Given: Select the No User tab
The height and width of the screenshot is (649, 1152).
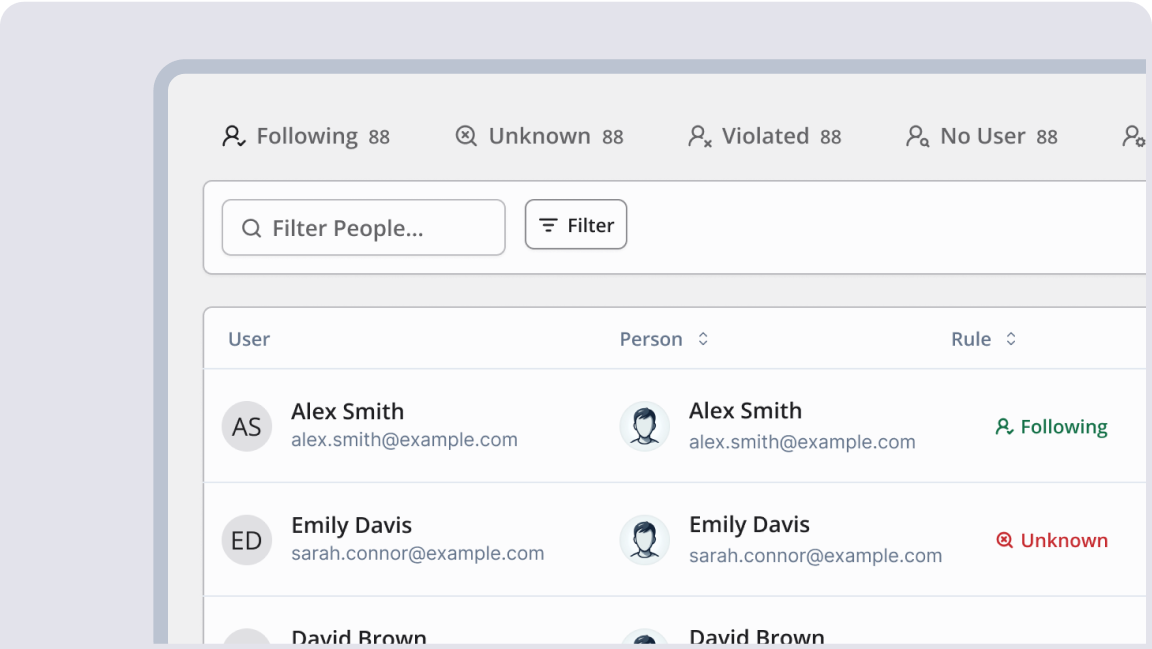Looking at the screenshot, I should [982, 137].
